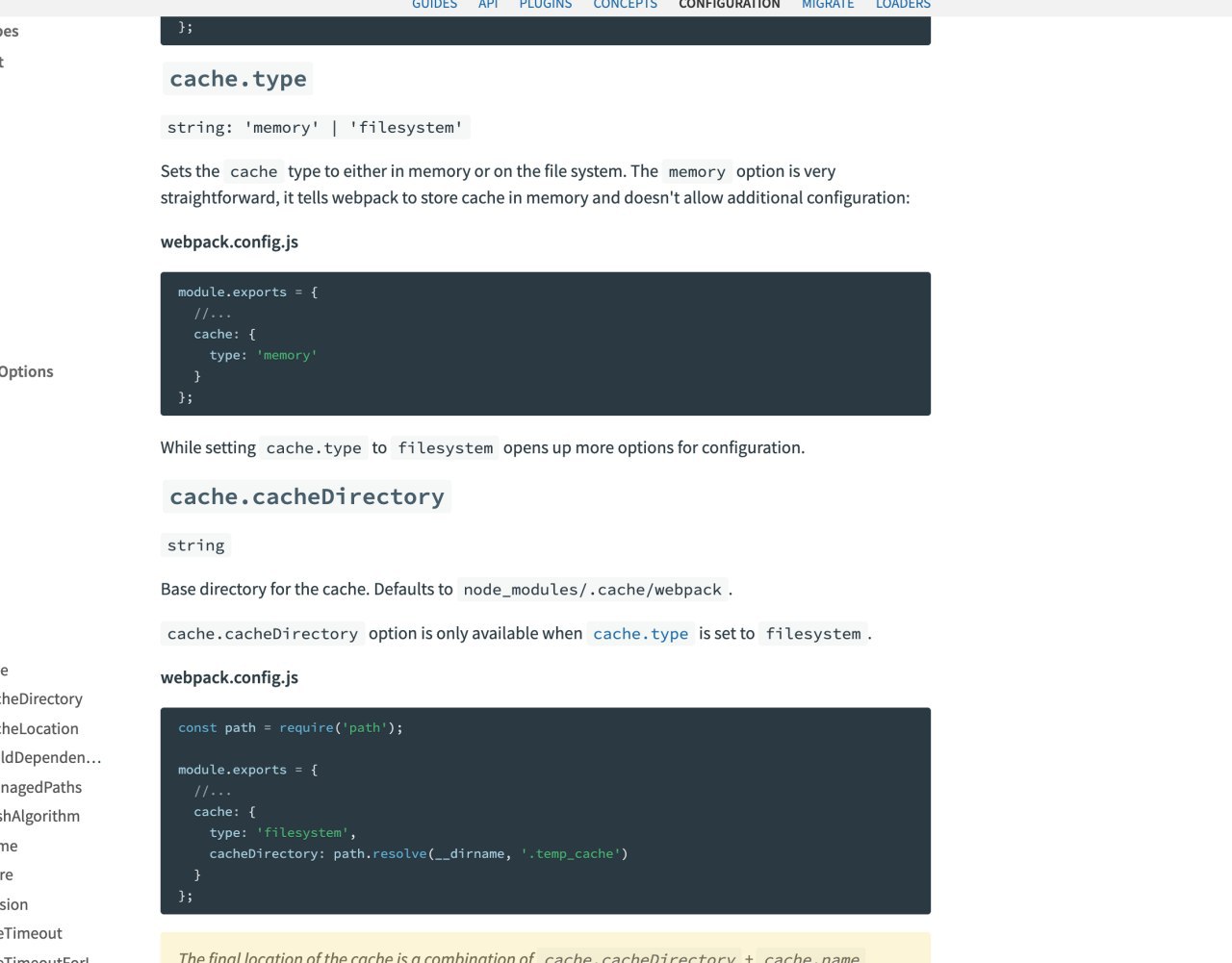This screenshot has width=1232, height=963.
Task: Switch to the LOADERS navigation tab
Action: tap(903, 5)
